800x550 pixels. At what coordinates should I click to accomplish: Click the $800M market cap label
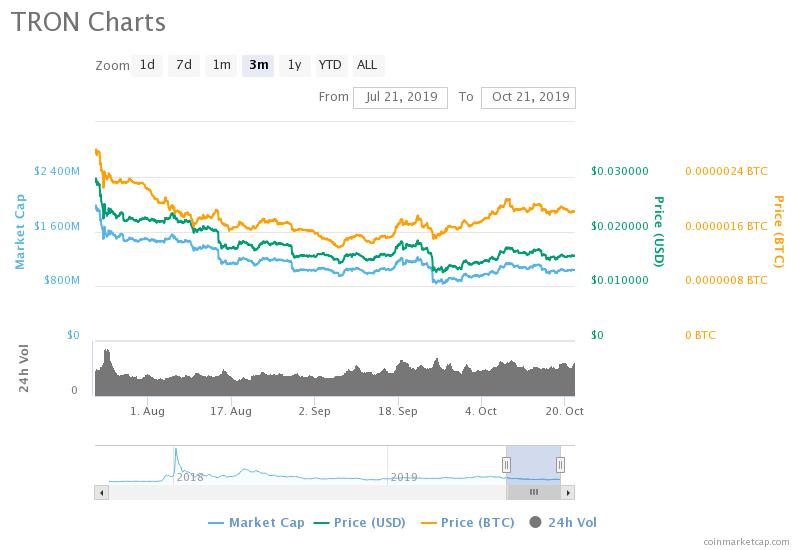point(62,280)
